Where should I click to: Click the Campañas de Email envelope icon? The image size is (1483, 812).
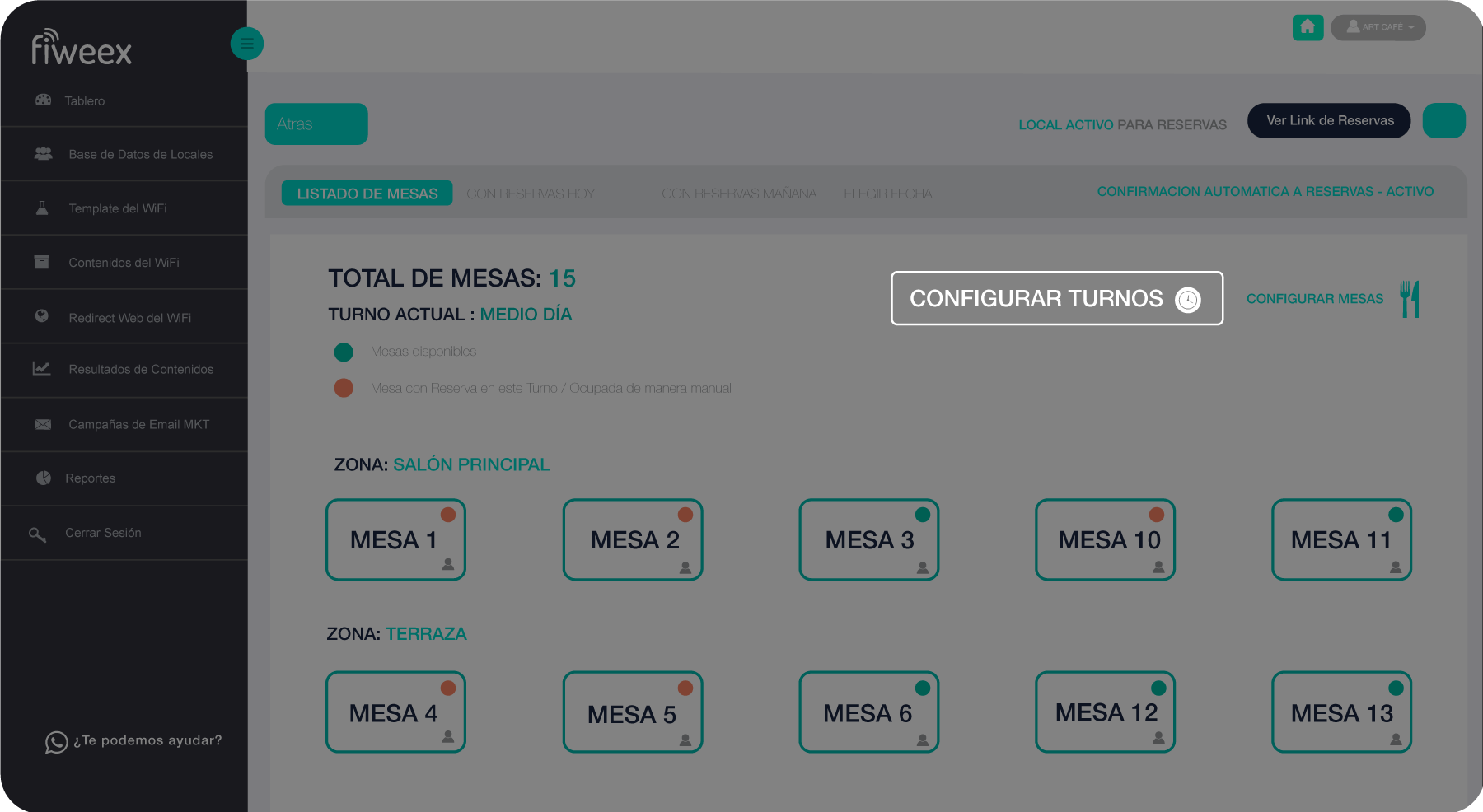pos(43,424)
